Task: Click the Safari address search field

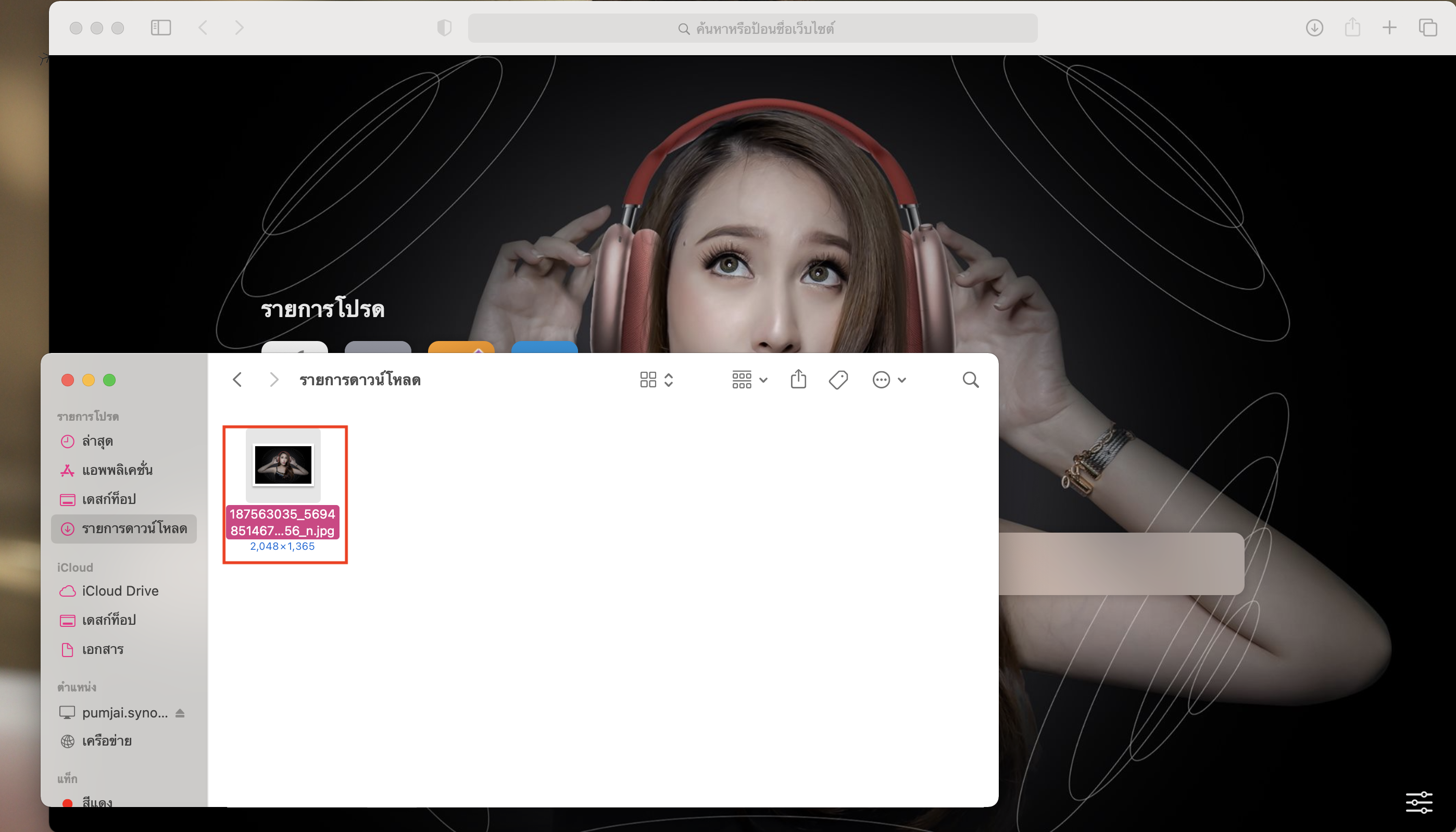Action: (x=752, y=29)
